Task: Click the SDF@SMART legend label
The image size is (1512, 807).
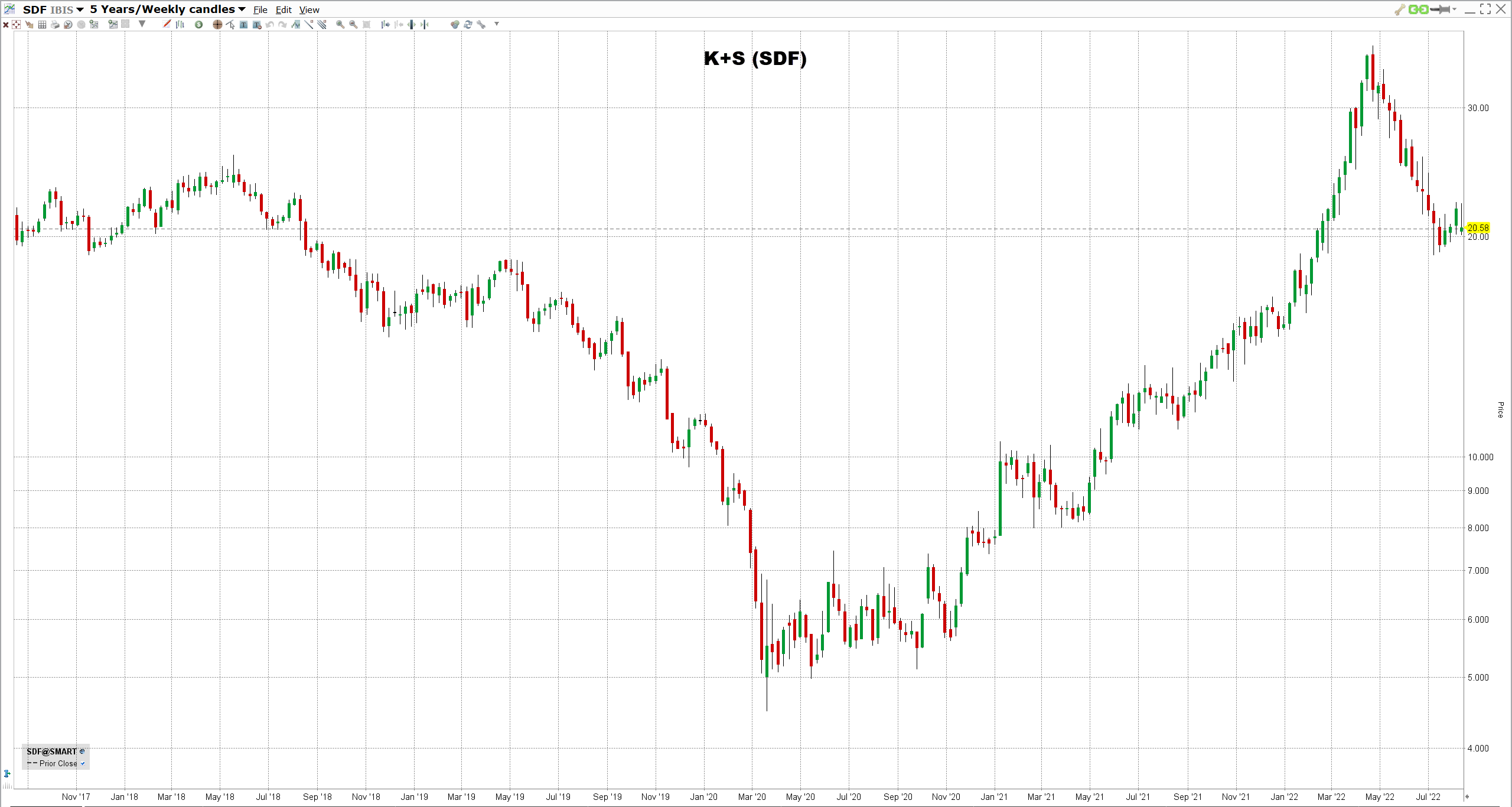Action: [x=51, y=751]
